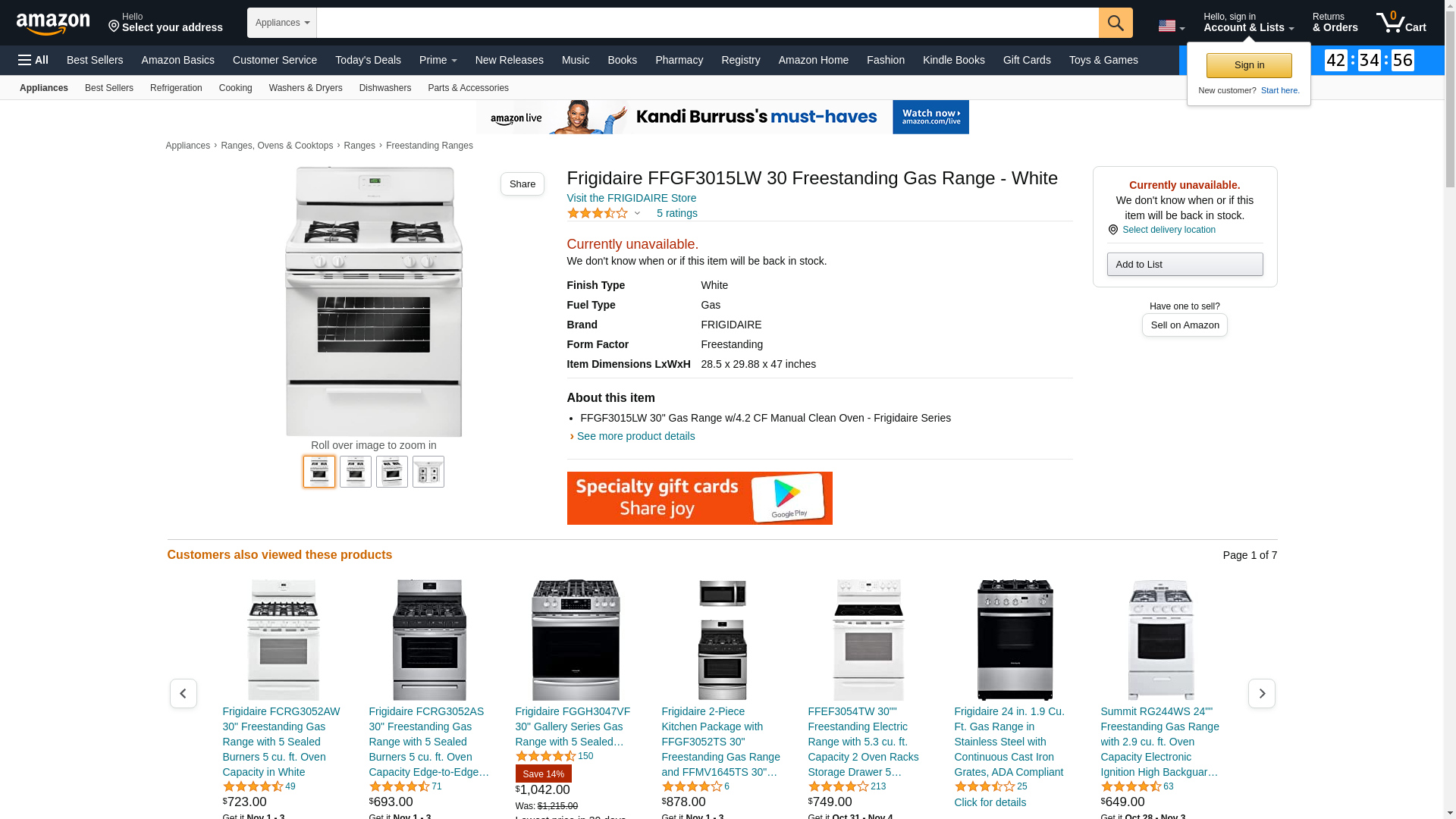Screen dimensions: 1456x819
Task: Click the yellow Sign in button
Action: tap(1249, 65)
